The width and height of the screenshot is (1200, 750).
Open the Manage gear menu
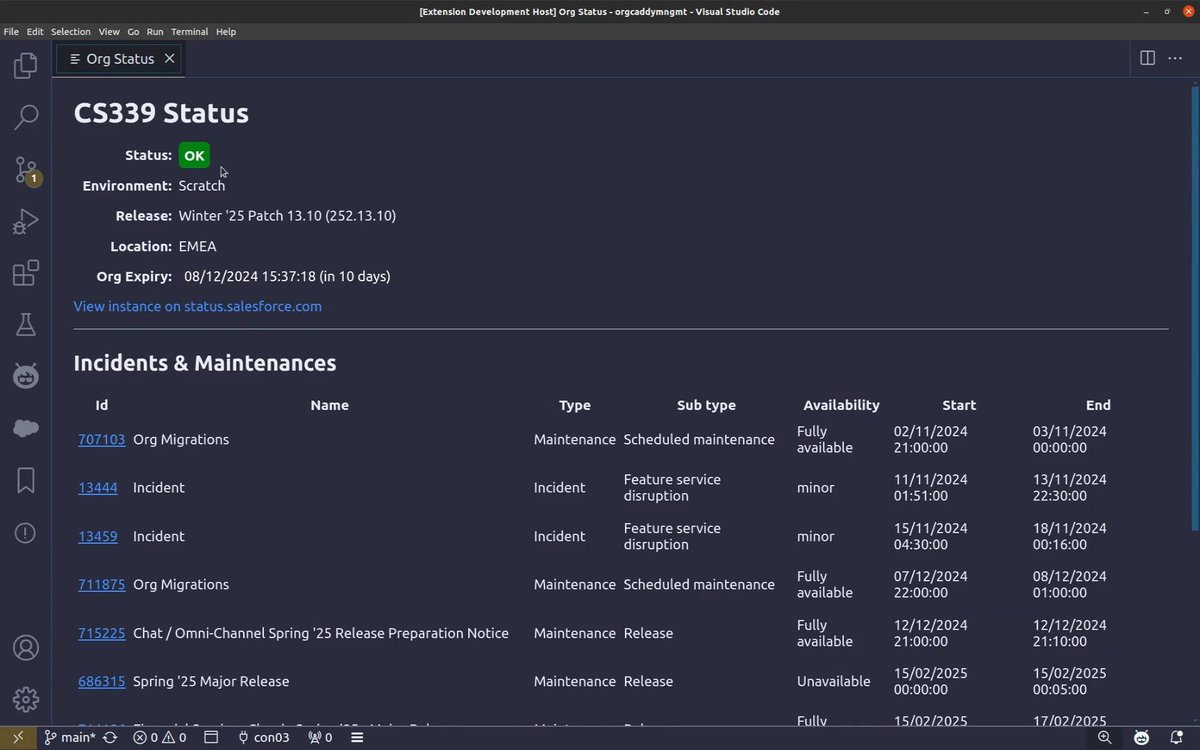tap(26, 699)
